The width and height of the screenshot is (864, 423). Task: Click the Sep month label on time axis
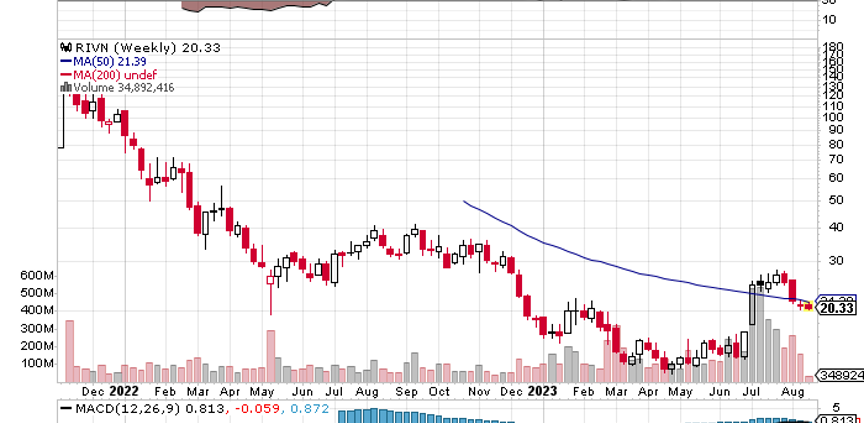(403, 393)
